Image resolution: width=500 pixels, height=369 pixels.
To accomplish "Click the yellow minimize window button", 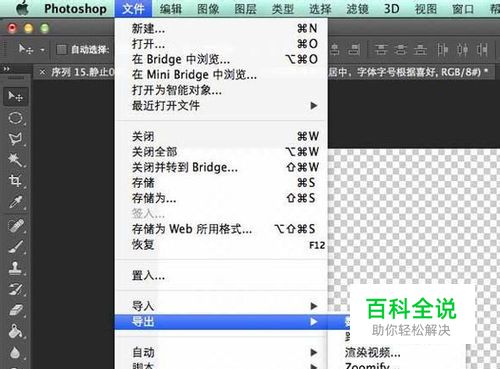I will [28, 28].
